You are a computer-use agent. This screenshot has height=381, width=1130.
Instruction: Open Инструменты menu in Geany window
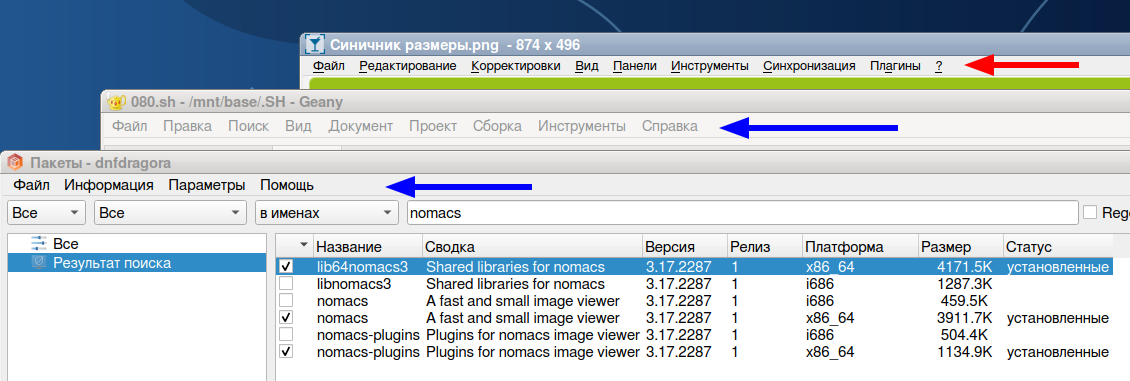coord(582,126)
